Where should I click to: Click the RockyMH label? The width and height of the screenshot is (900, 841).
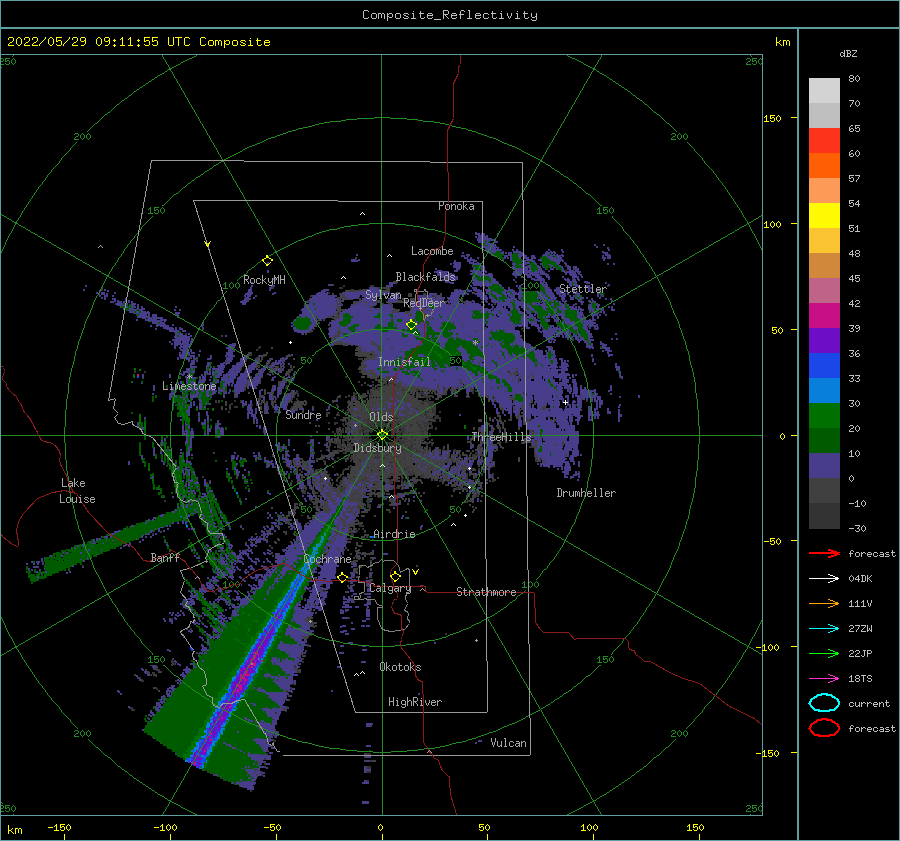tap(264, 280)
